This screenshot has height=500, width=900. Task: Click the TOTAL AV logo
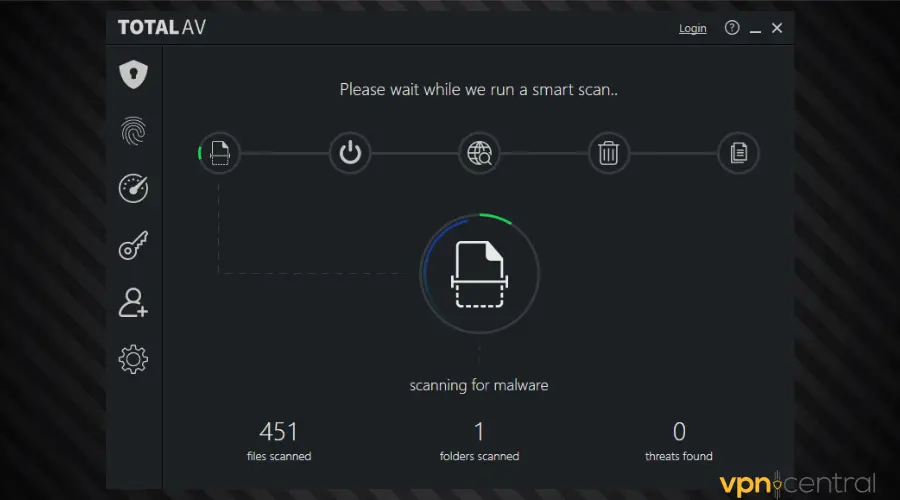tap(161, 28)
